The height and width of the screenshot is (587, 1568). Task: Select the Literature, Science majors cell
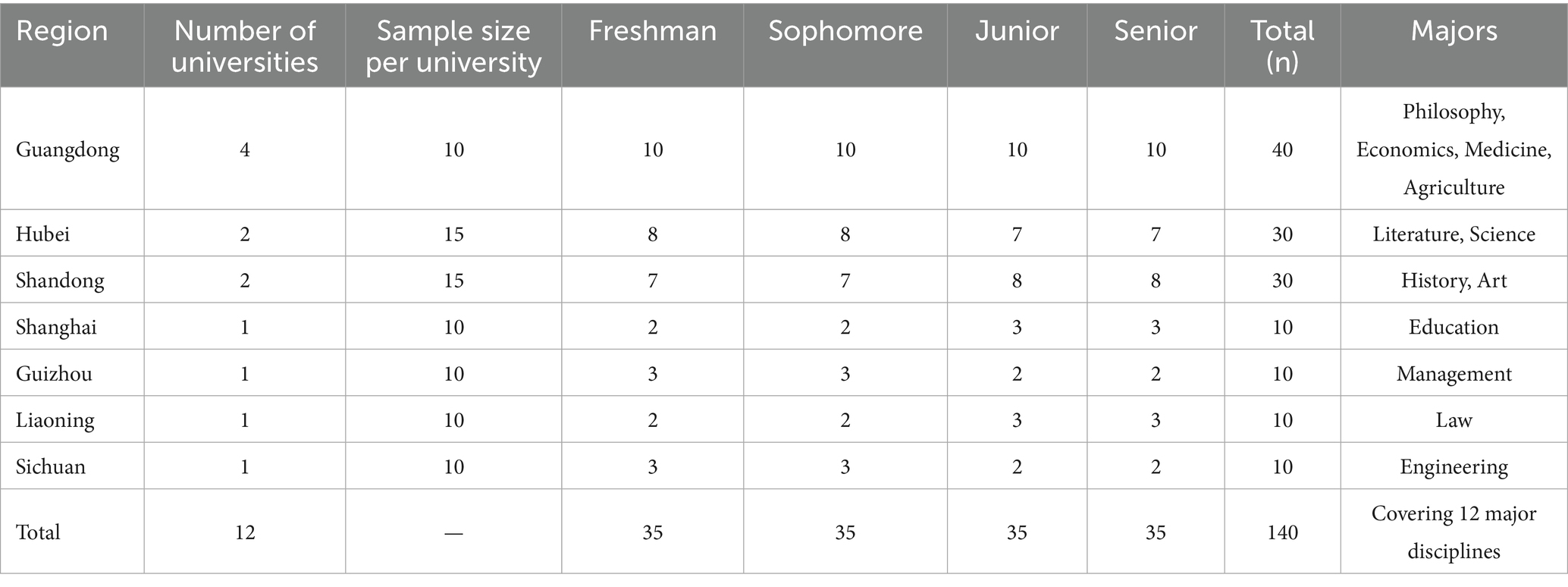coord(1454,234)
